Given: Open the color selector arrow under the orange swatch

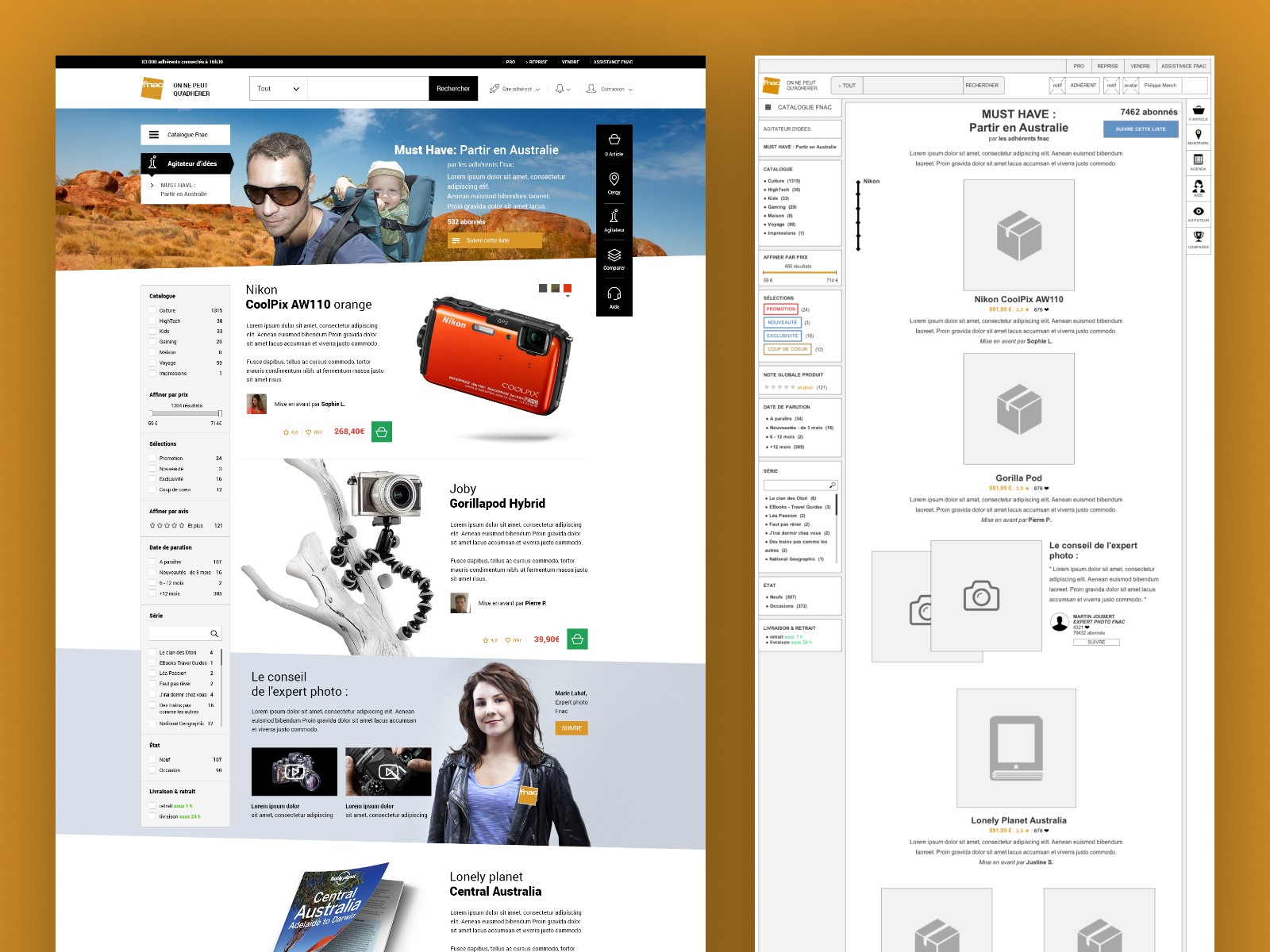Looking at the screenshot, I should coord(568,297).
